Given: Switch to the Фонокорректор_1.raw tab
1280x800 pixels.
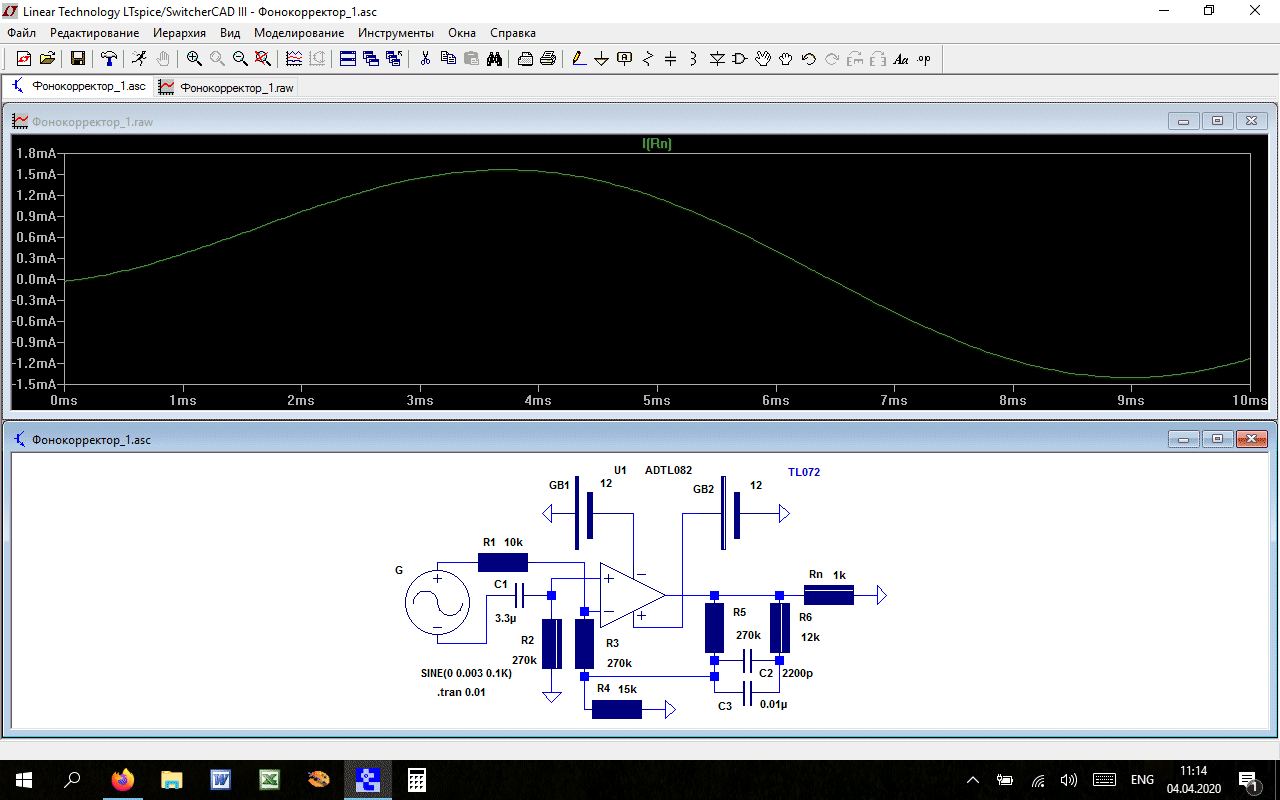Looking at the screenshot, I should tap(226, 88).
